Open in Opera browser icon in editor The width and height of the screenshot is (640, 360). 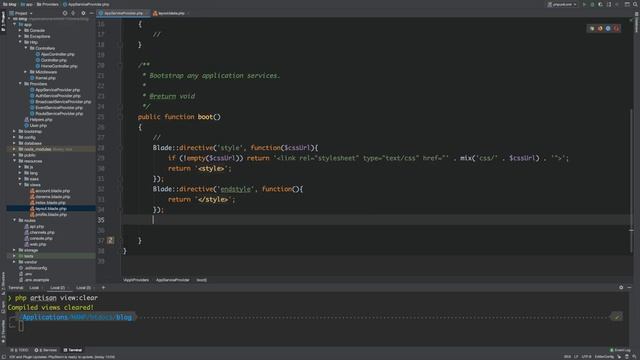pyautogui.click(x=616, y=28)
